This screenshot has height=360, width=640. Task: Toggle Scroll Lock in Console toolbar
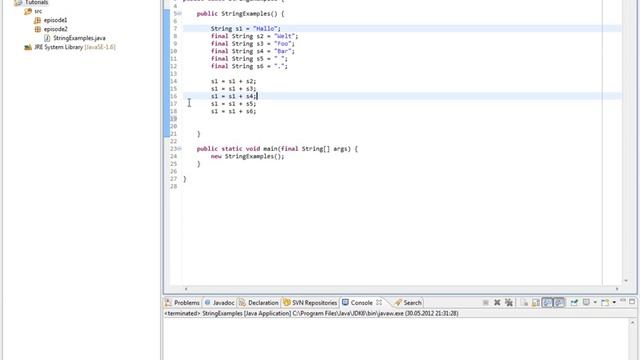click(536, 302)
